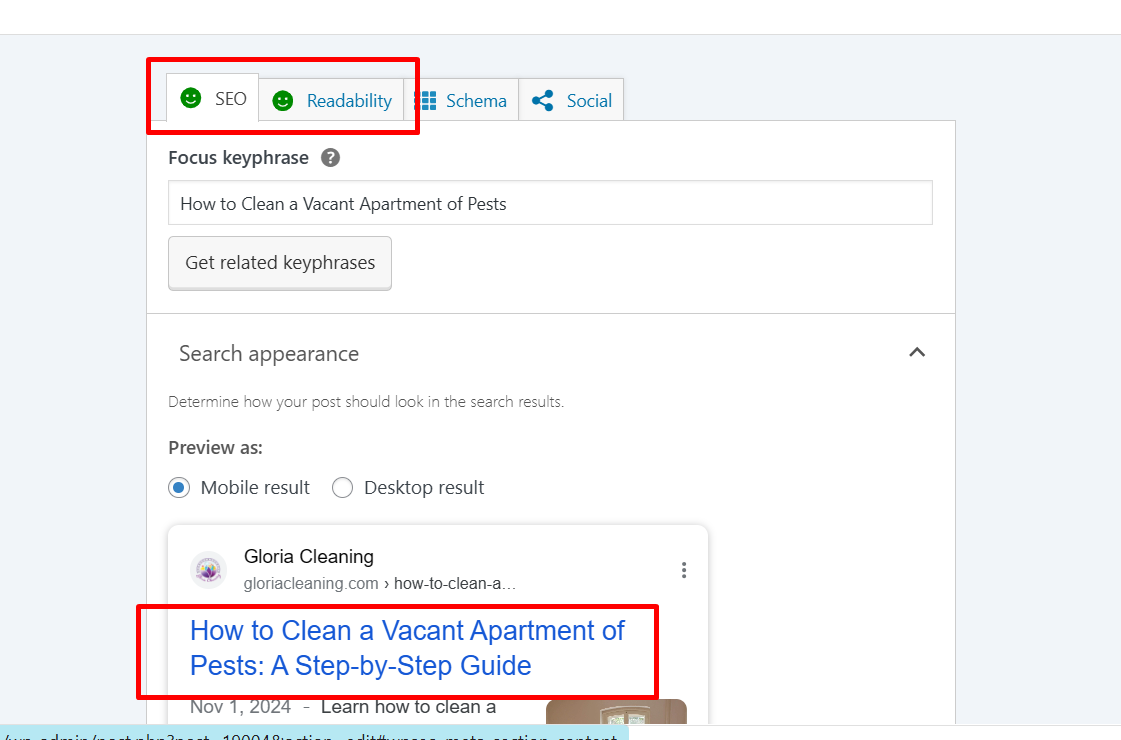Click the green smiley icon on SEO tab

(x=190, y=98)
